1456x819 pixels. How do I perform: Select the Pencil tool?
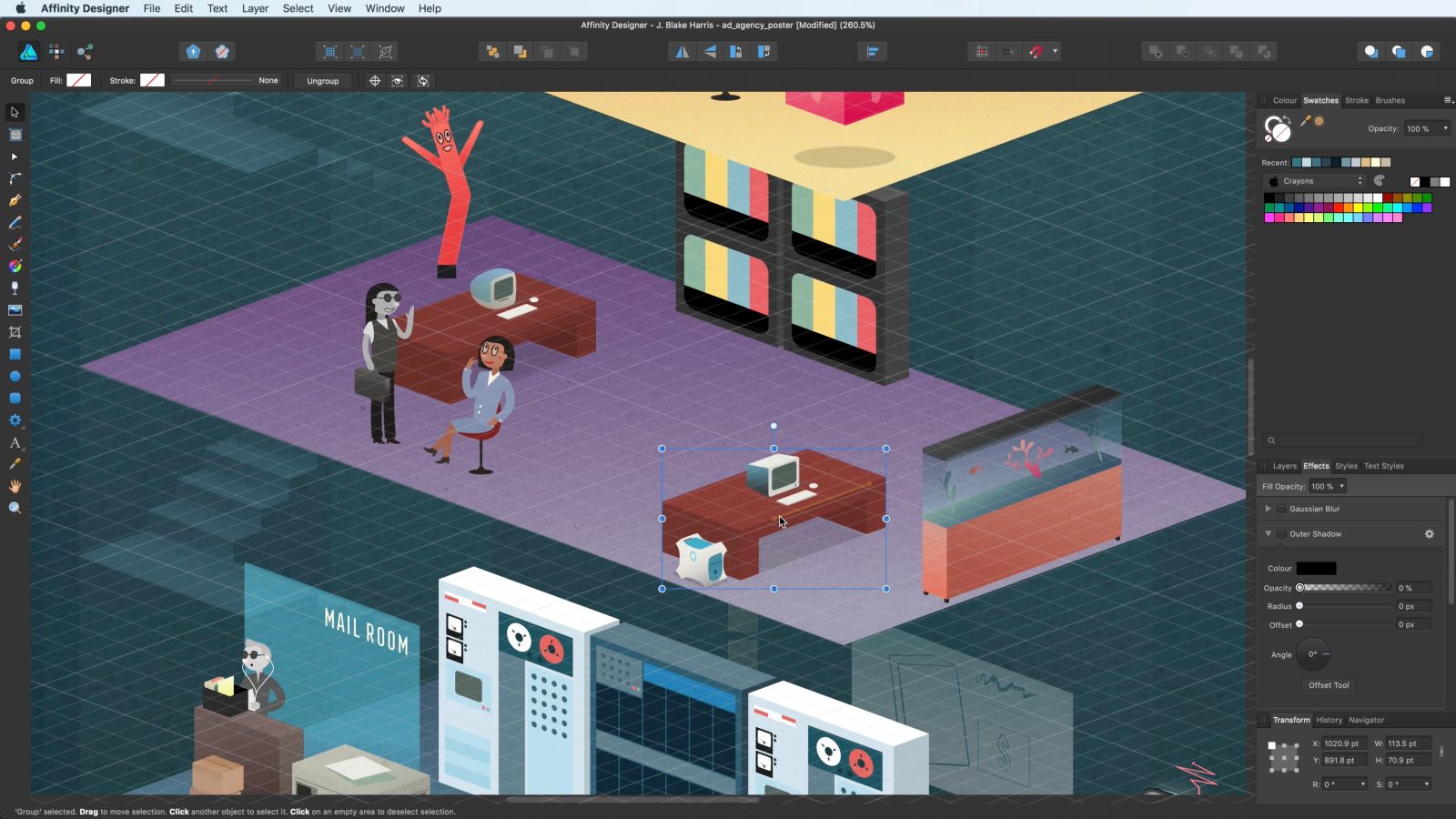point(15,222)
